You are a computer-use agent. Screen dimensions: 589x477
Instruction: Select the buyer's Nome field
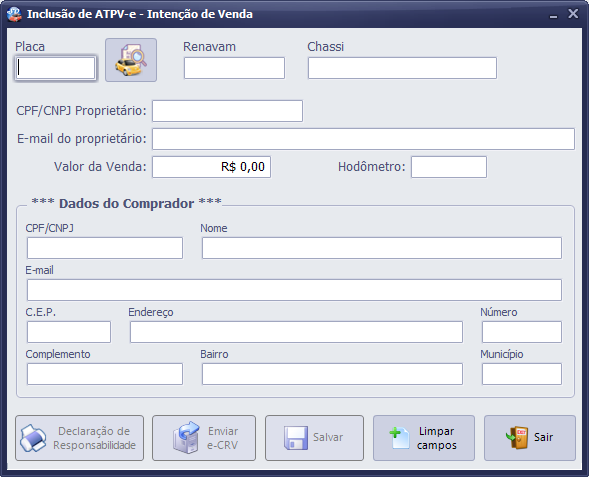[x=382, y=248]
